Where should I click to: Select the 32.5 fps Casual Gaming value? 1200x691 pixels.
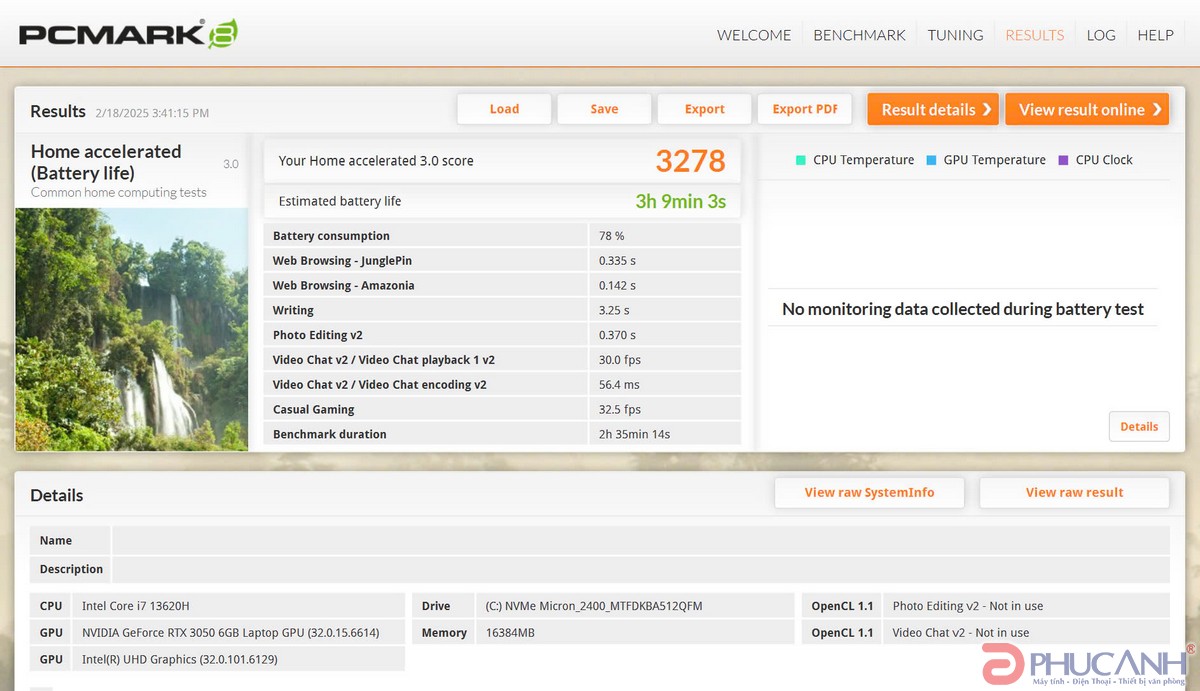(x=620, y=409)
